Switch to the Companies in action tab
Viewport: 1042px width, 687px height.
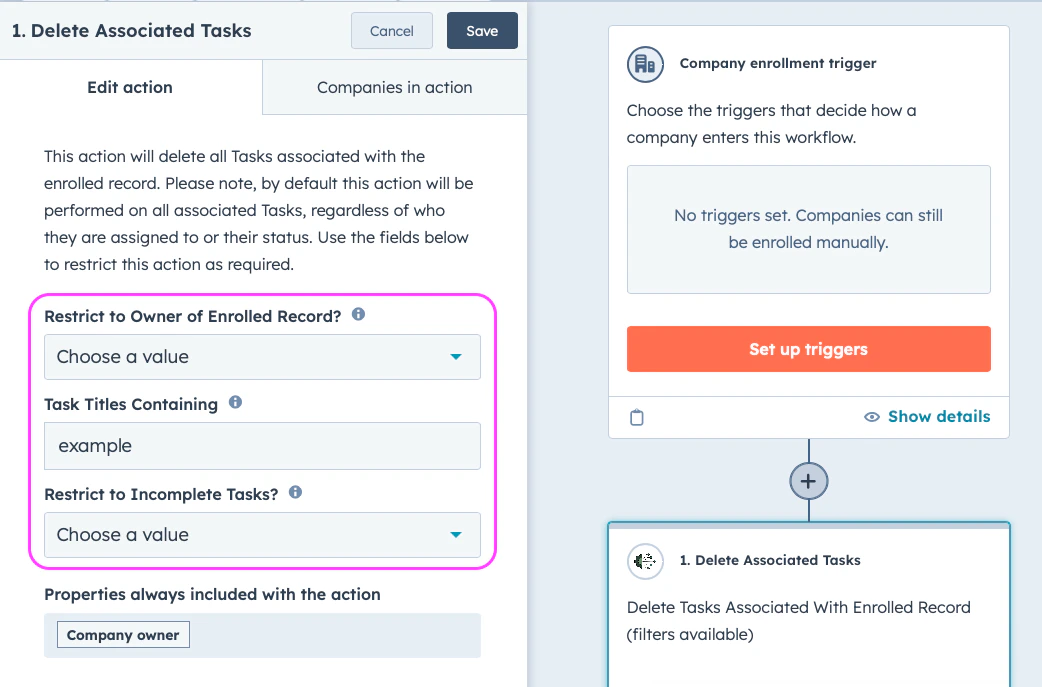pos(394,87)
